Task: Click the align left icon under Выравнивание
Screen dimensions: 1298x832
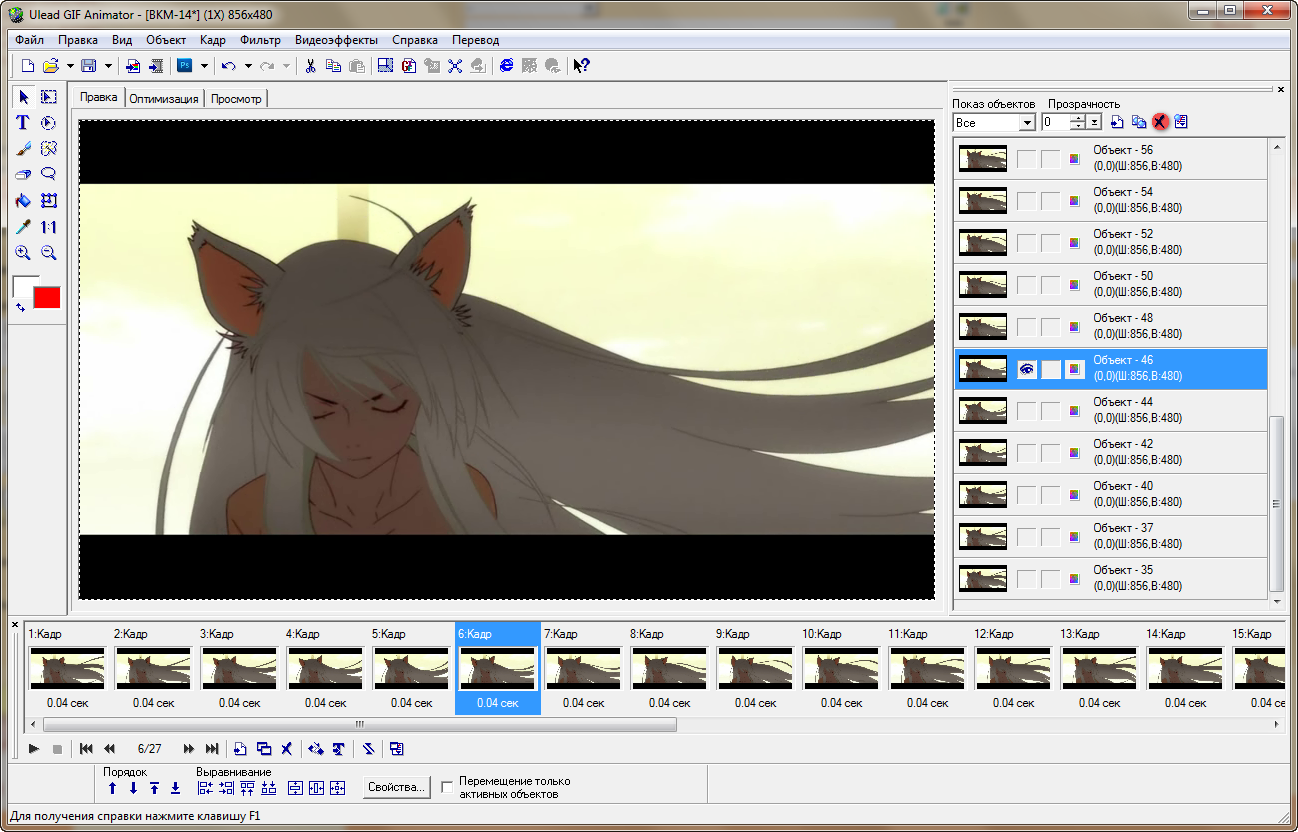Action: pyautogui.click(x=205, y=788)
